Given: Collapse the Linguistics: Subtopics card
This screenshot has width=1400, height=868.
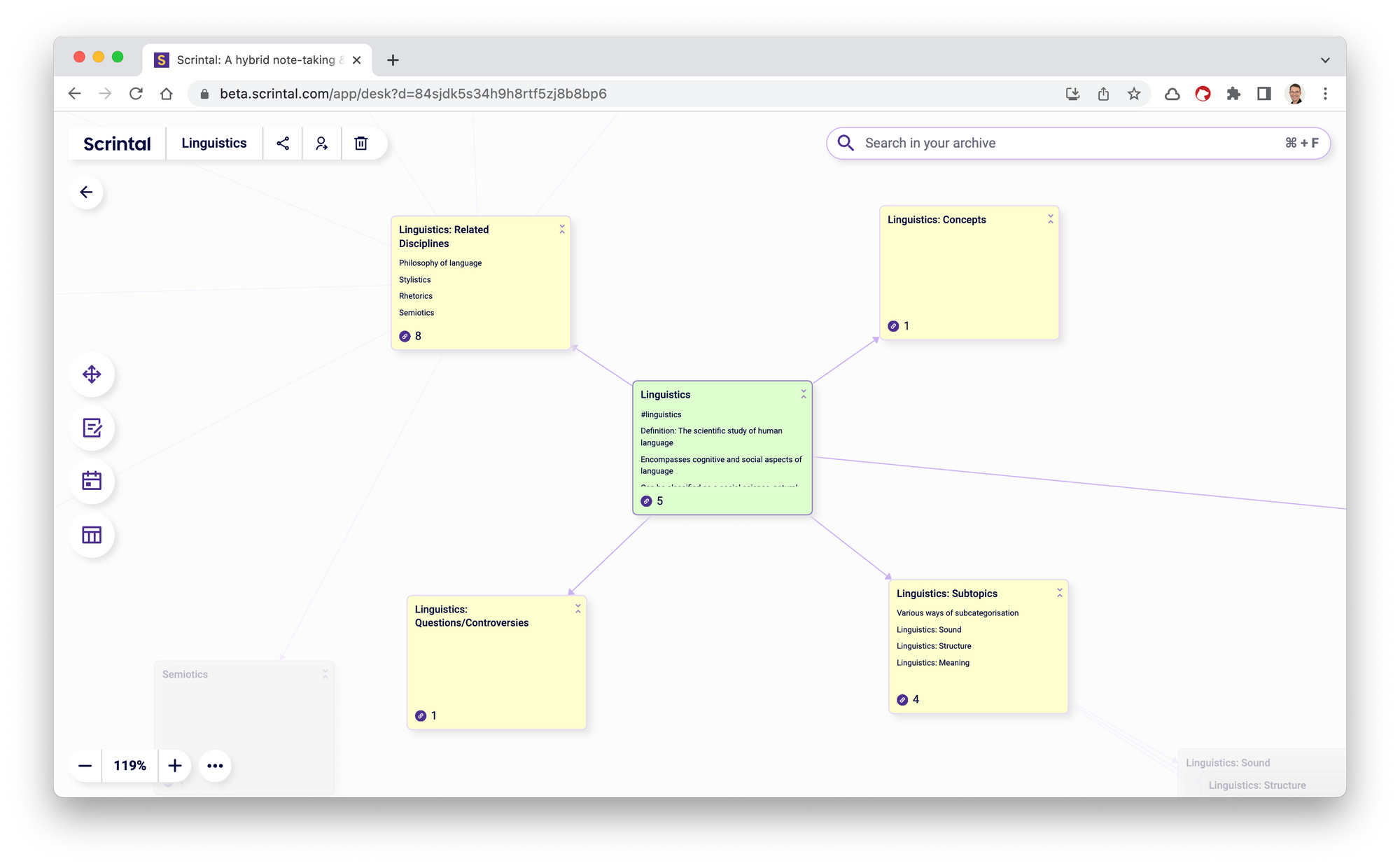Looking at the screenshot, I should (1060, 593).
